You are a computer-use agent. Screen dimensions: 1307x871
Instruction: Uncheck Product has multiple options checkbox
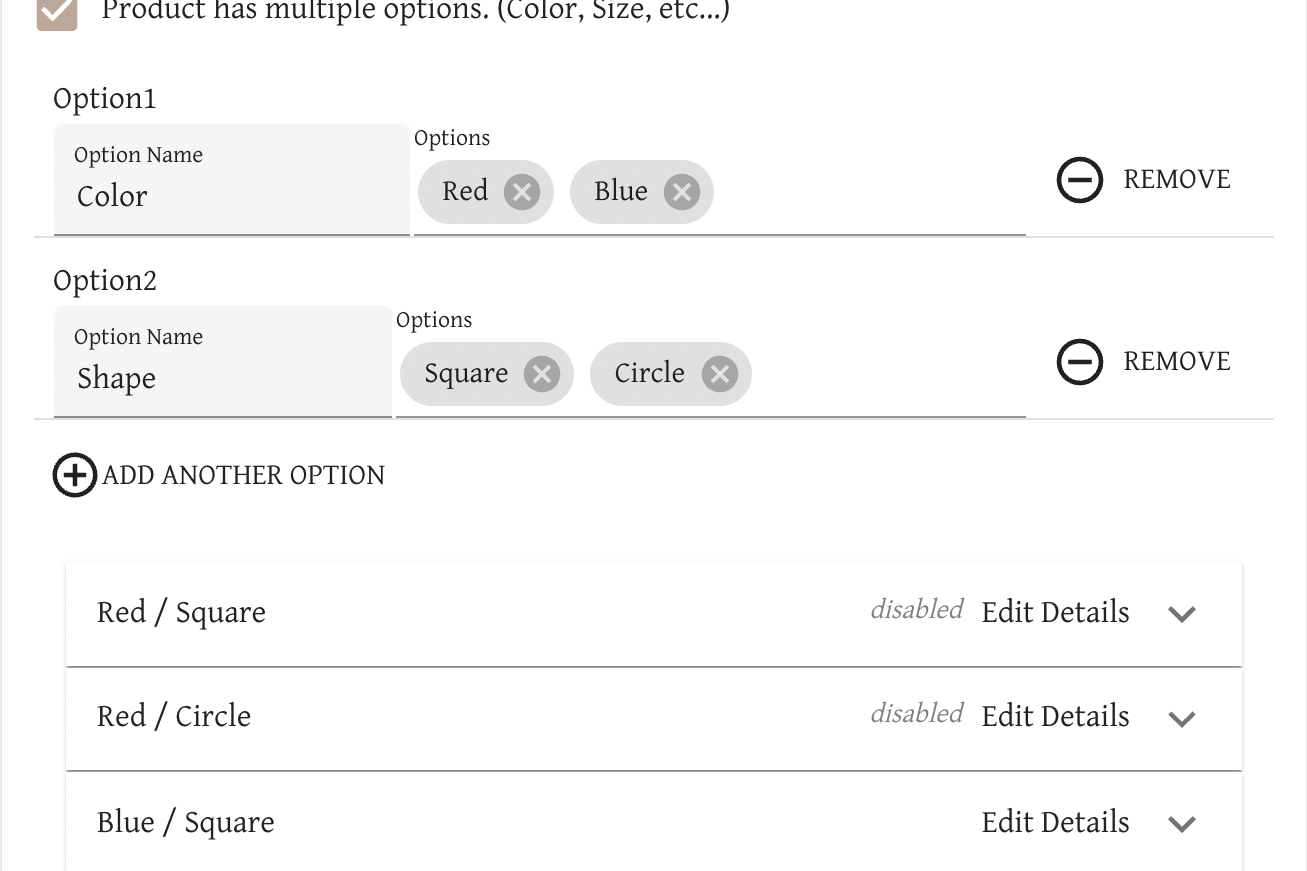click(57, 12)
